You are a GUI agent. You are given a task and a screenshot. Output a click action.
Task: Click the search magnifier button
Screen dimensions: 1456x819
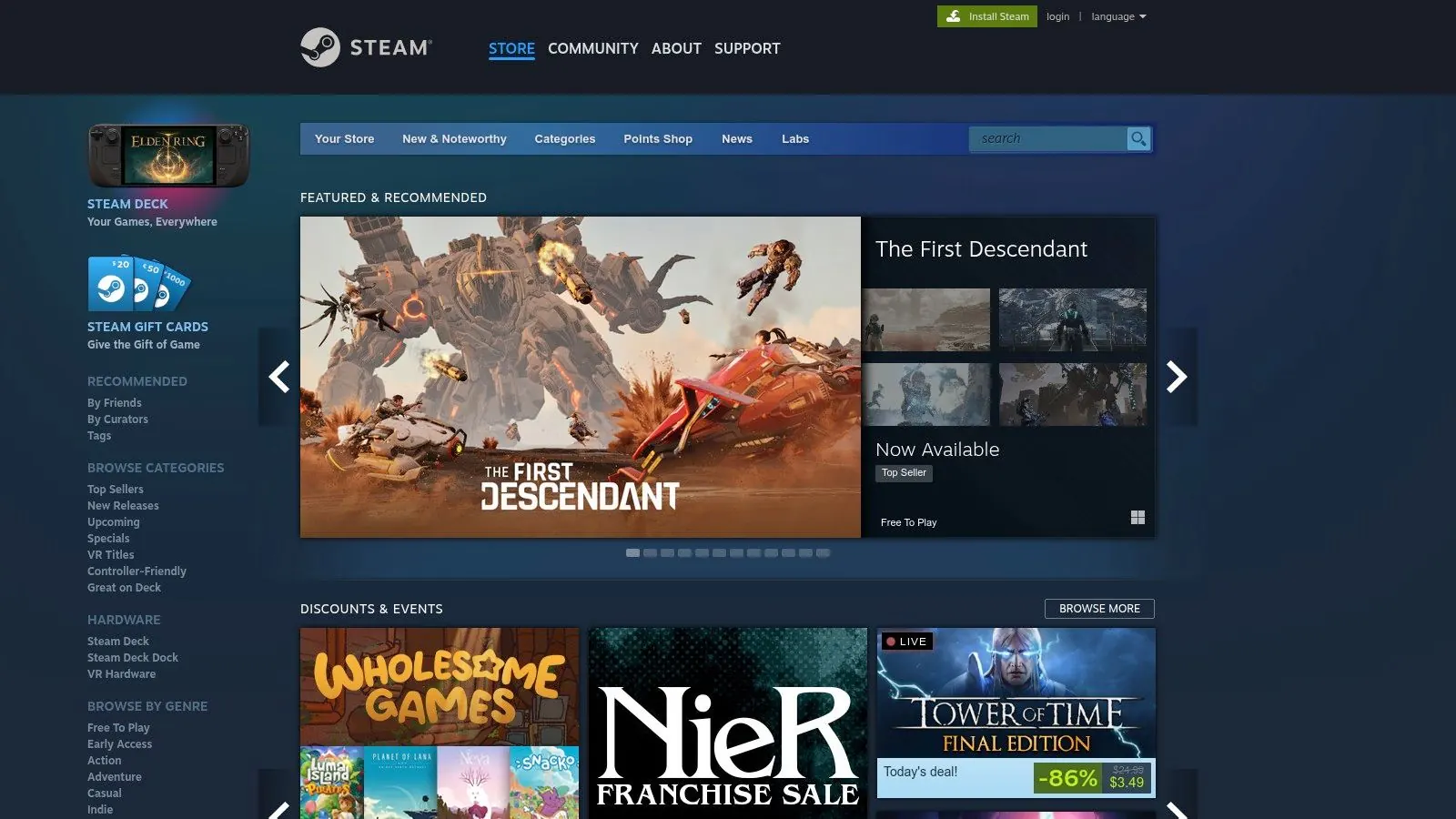(x=1138, y=138)
